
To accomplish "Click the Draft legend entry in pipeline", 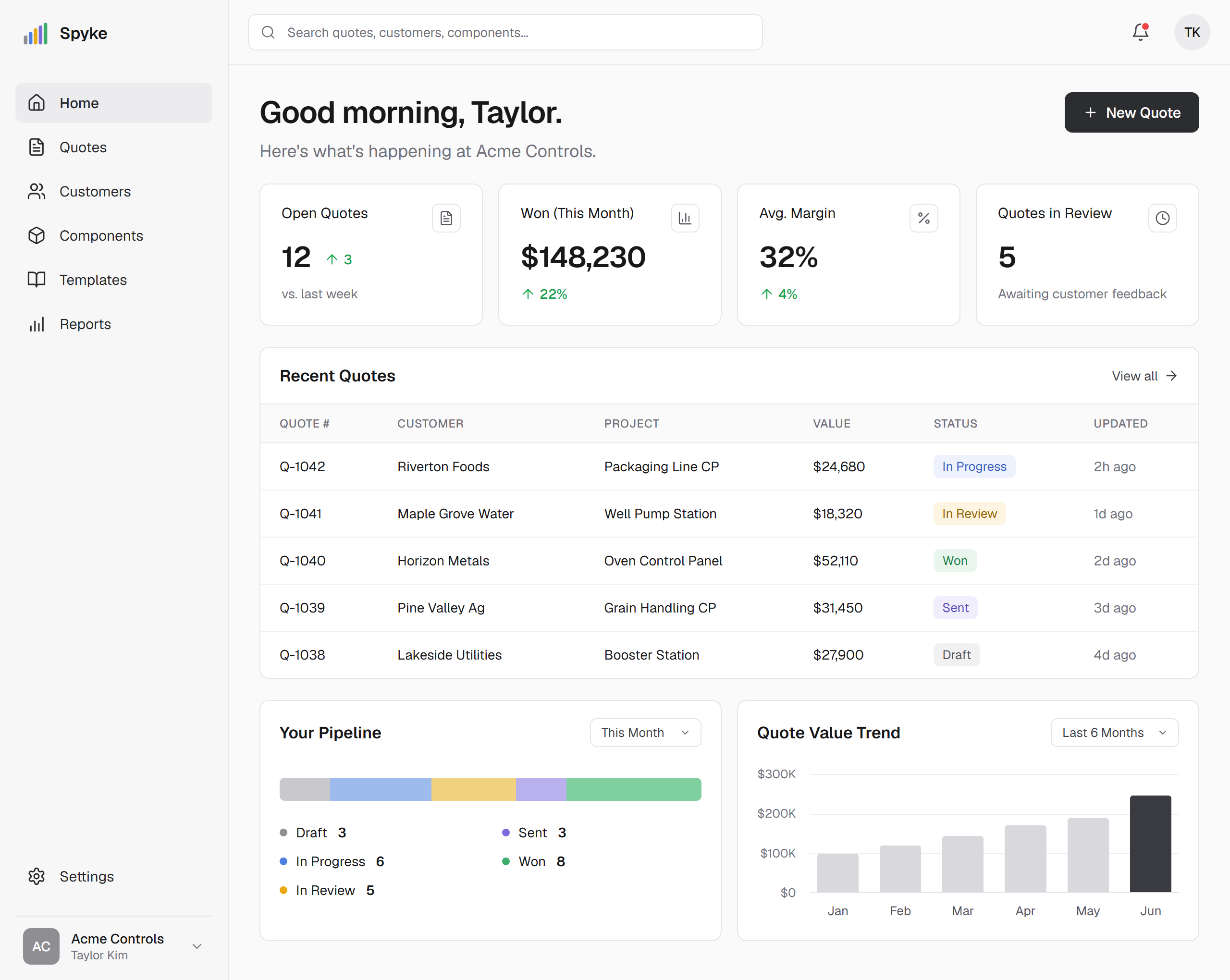I will (313, 832).
